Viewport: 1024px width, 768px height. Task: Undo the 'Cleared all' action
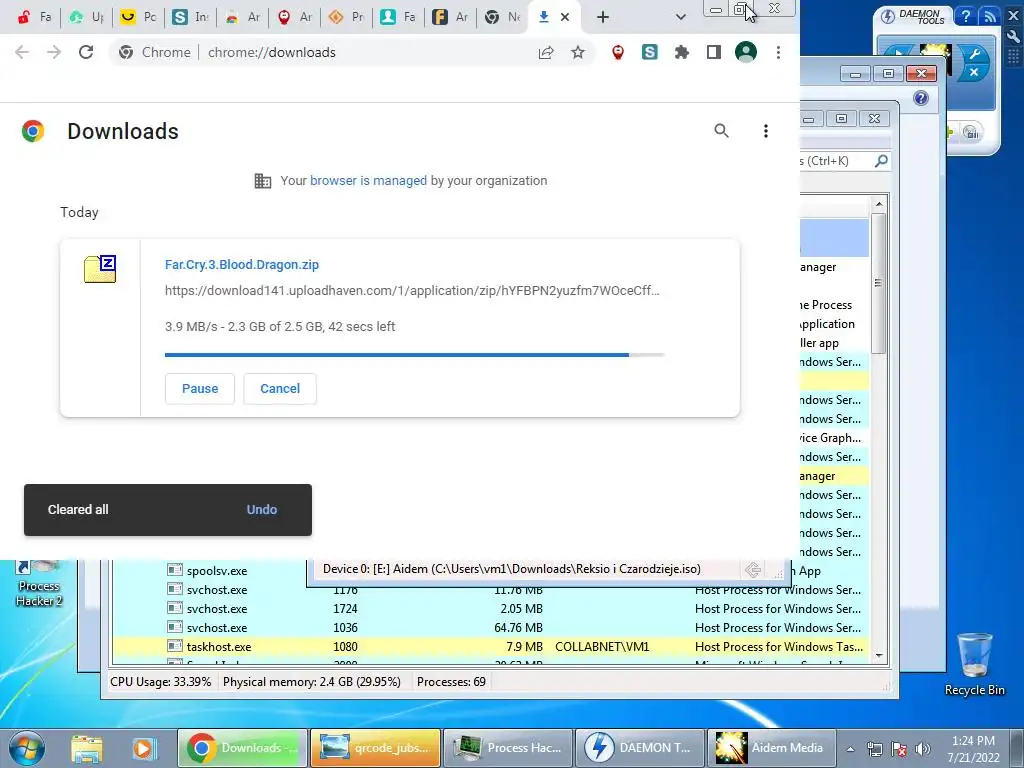coord(262,509)
